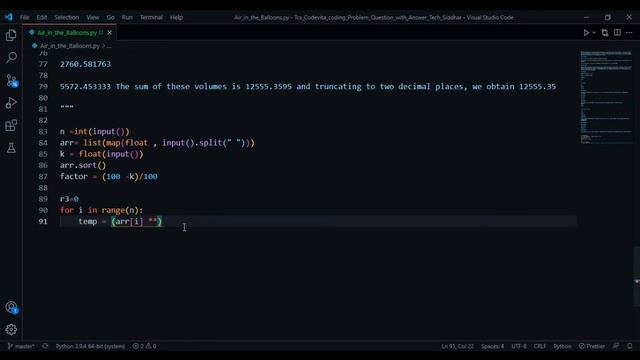This screenshot has height=360, width=640.
Task: Click line 84 'arr= list(map(float...' code
Action: pyautogui.click(x=157, y=143)
